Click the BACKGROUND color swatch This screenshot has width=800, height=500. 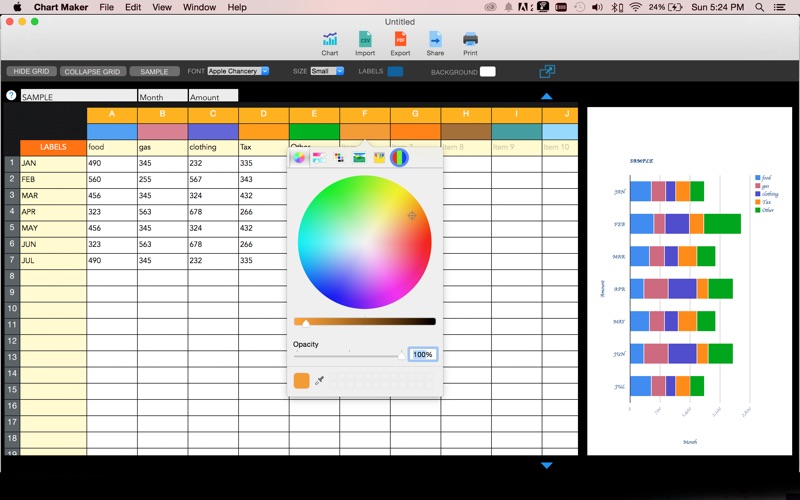click(x=488, y=71)
